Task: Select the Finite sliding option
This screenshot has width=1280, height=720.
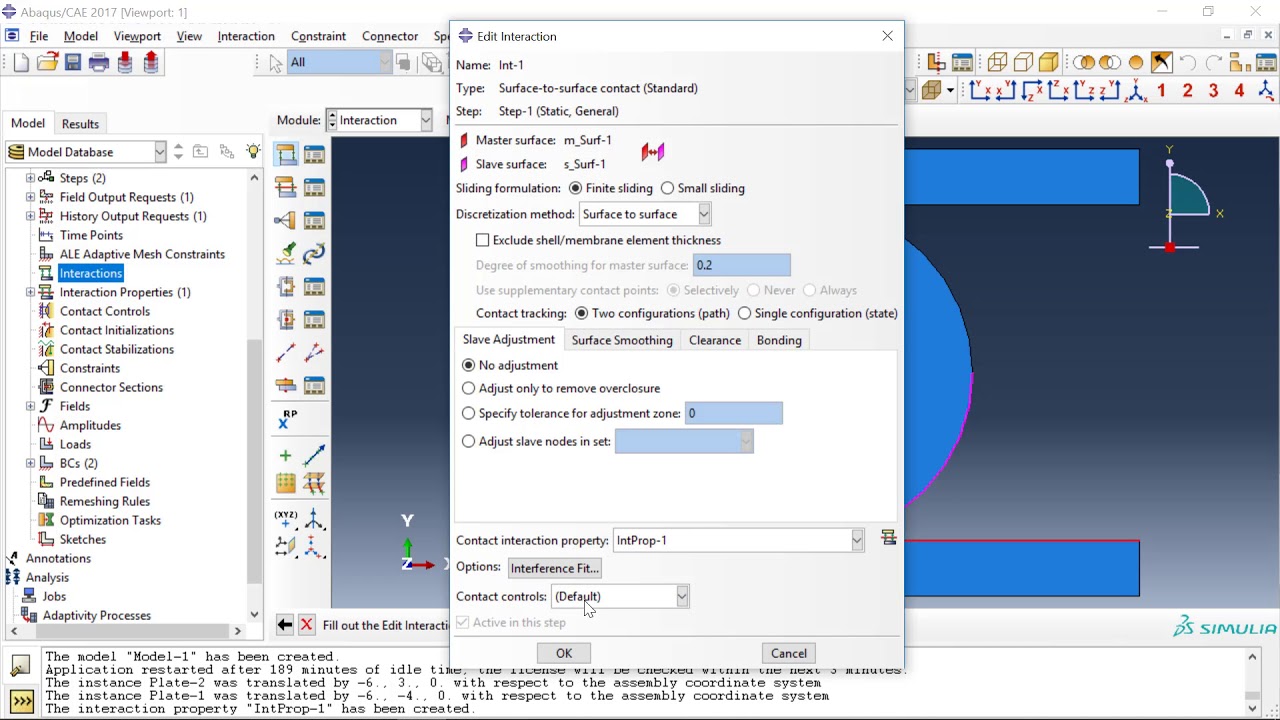Action: (x=575, y=188)
